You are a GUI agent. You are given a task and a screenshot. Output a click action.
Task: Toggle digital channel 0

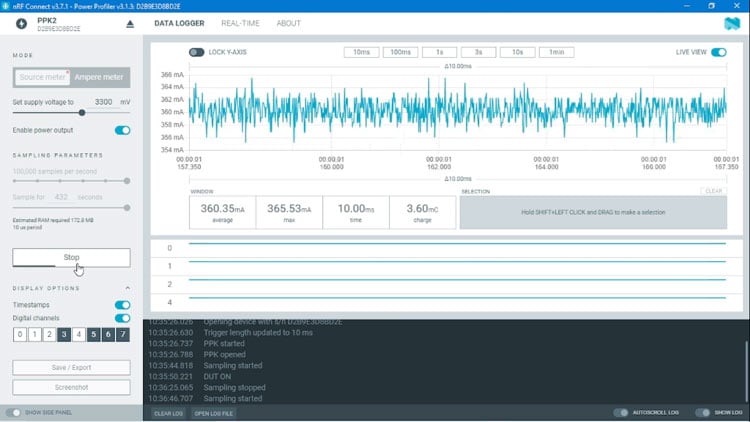coord(19,334)
